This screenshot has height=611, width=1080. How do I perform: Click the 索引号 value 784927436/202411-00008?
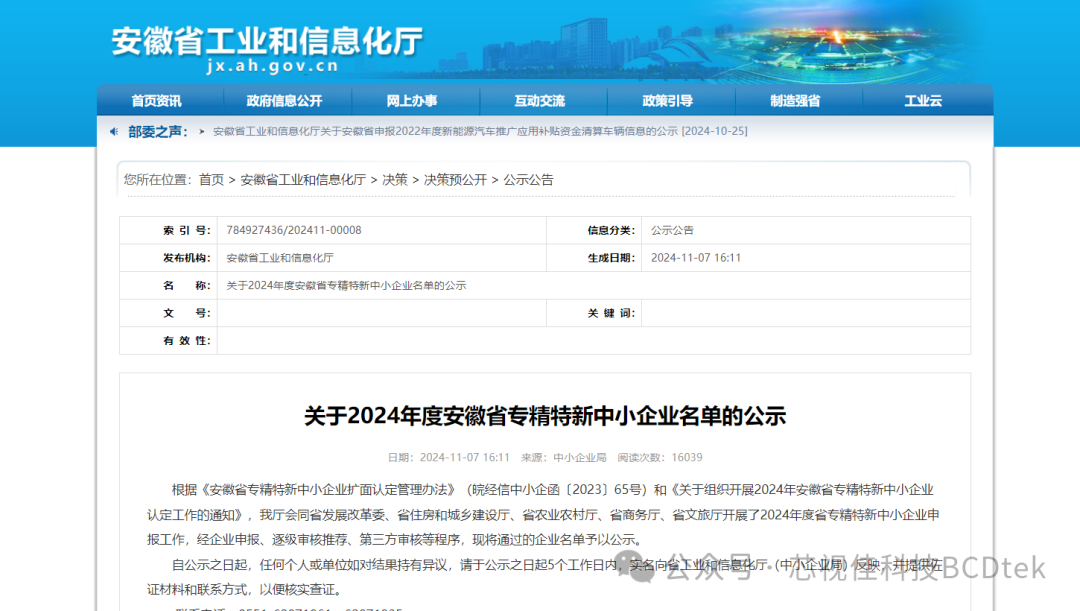293,230
